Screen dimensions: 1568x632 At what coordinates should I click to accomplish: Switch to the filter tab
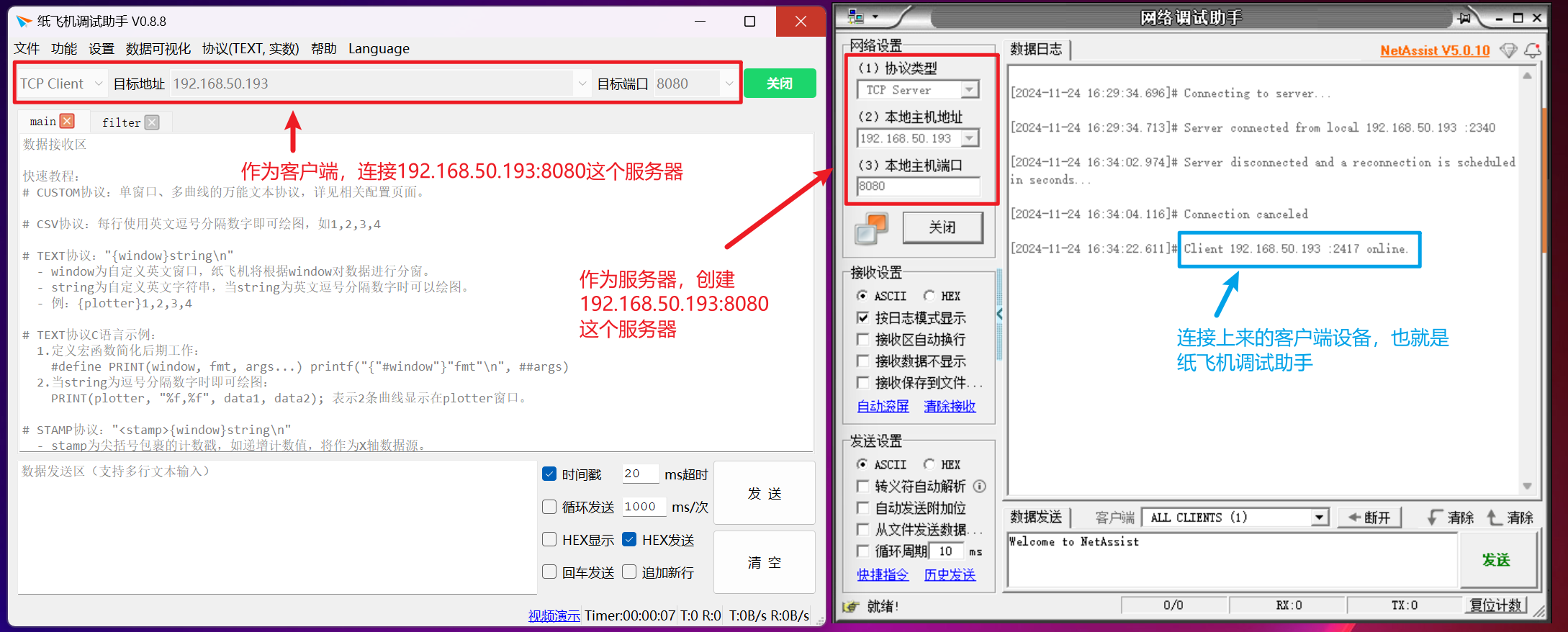[x=122, y=122]
